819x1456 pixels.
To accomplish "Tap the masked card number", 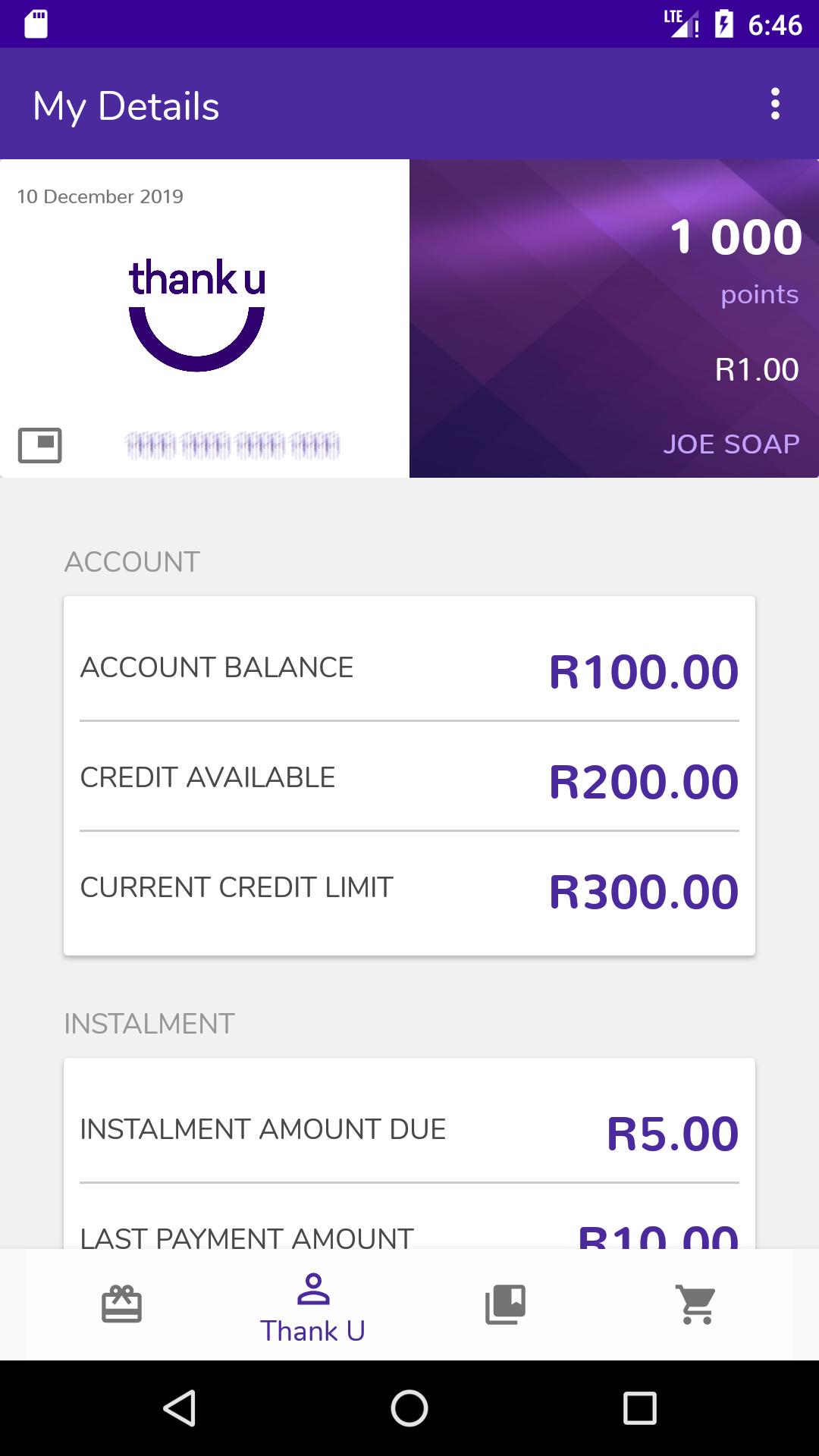I will tap(232, 445).
